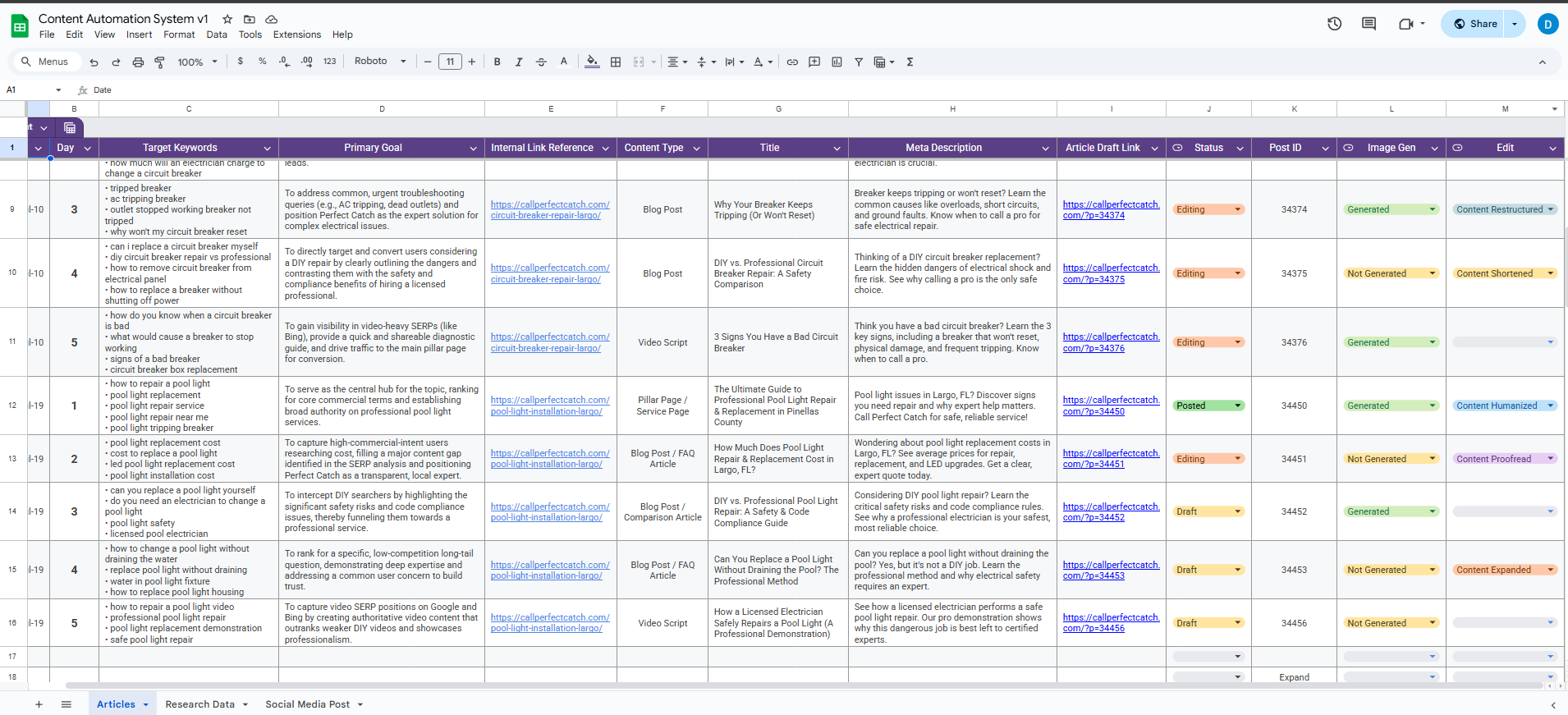Open the comments history icon
Image resolution: width=1568 pixels, height=715 pixels.
point(1369,24)
